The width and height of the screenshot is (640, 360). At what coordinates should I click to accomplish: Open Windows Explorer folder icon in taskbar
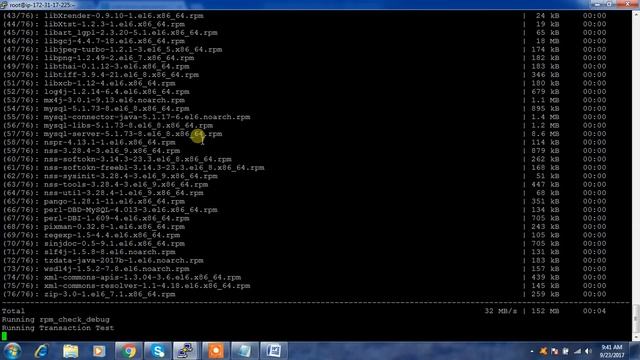point(70,351)
